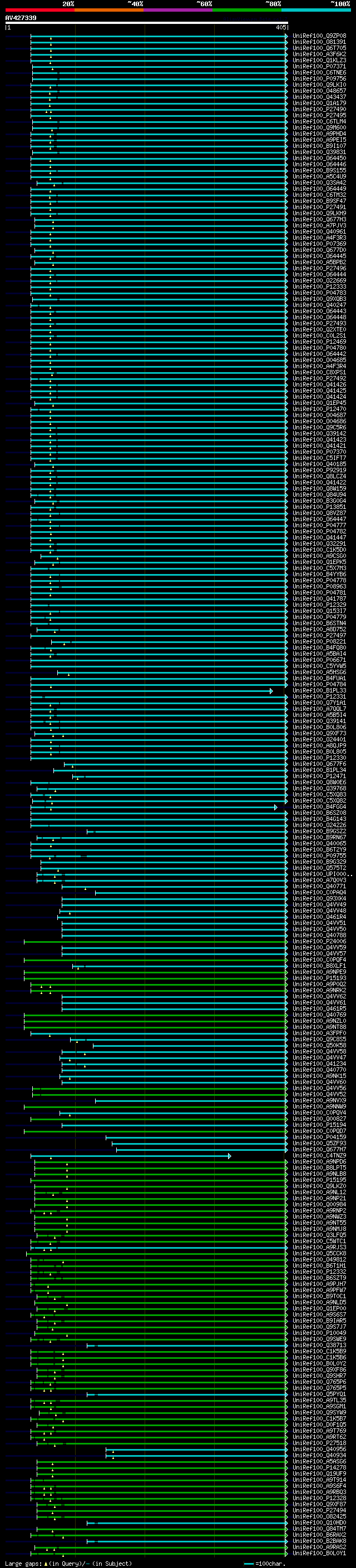Click the arrowhead ending the UniRef100_B1PL33 alignment bar
This screenshot has width=356, height=1568.
coord(271,691)
